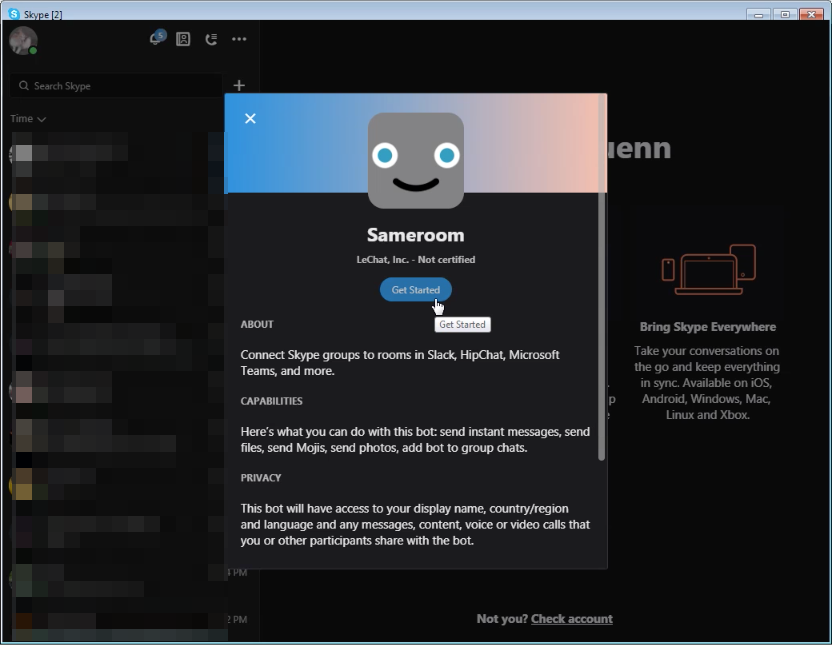Click 'LeChat, Inc. - Not certified' text

tap(415, 259)
